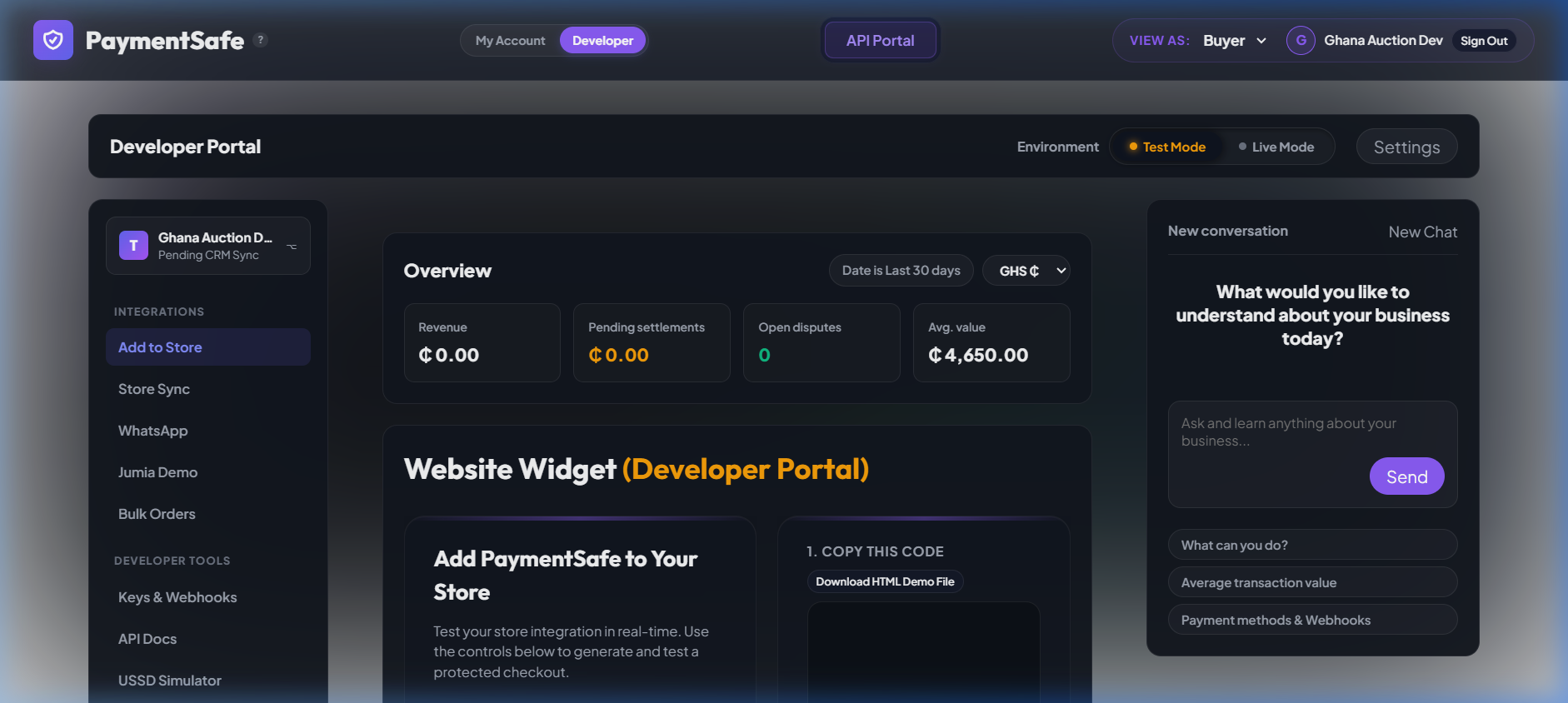Click the '1. COPY THIS CODE' label
Screen dimensions: 1568x703
point(875,551)
